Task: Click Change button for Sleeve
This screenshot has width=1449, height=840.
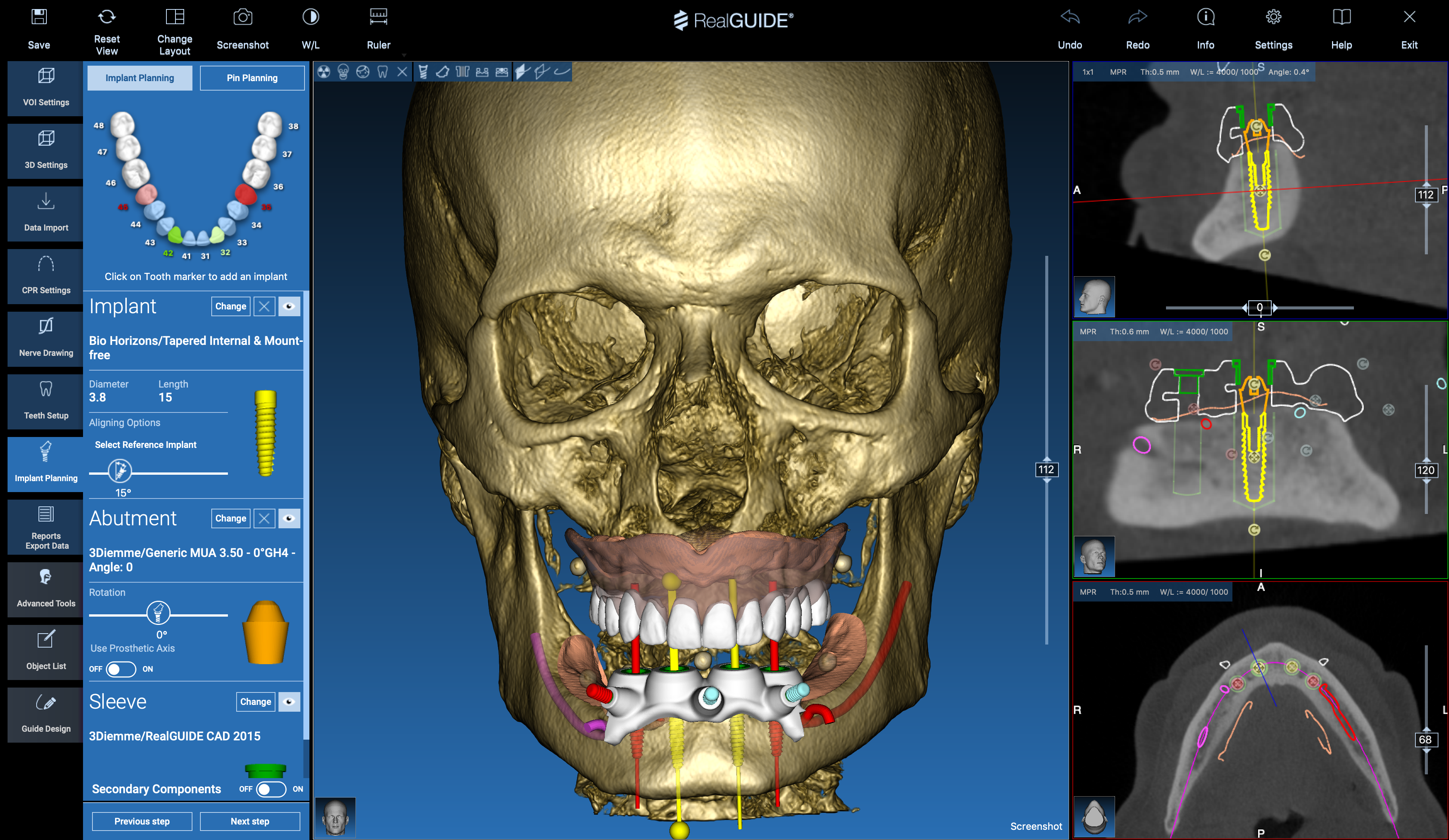Action: click(x=255, y=702)
